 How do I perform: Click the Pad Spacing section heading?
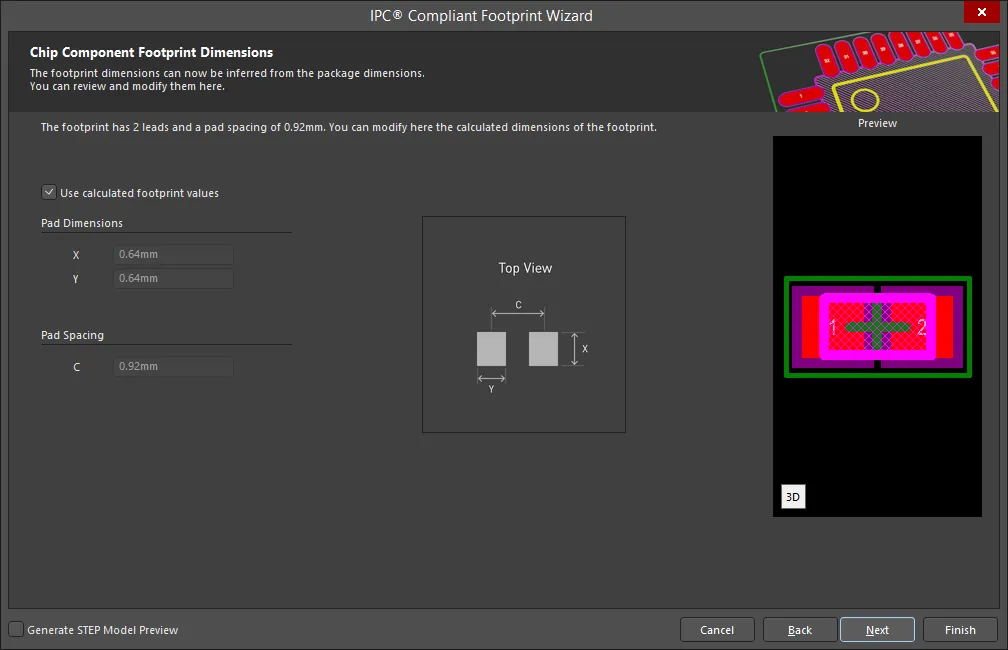72,335
